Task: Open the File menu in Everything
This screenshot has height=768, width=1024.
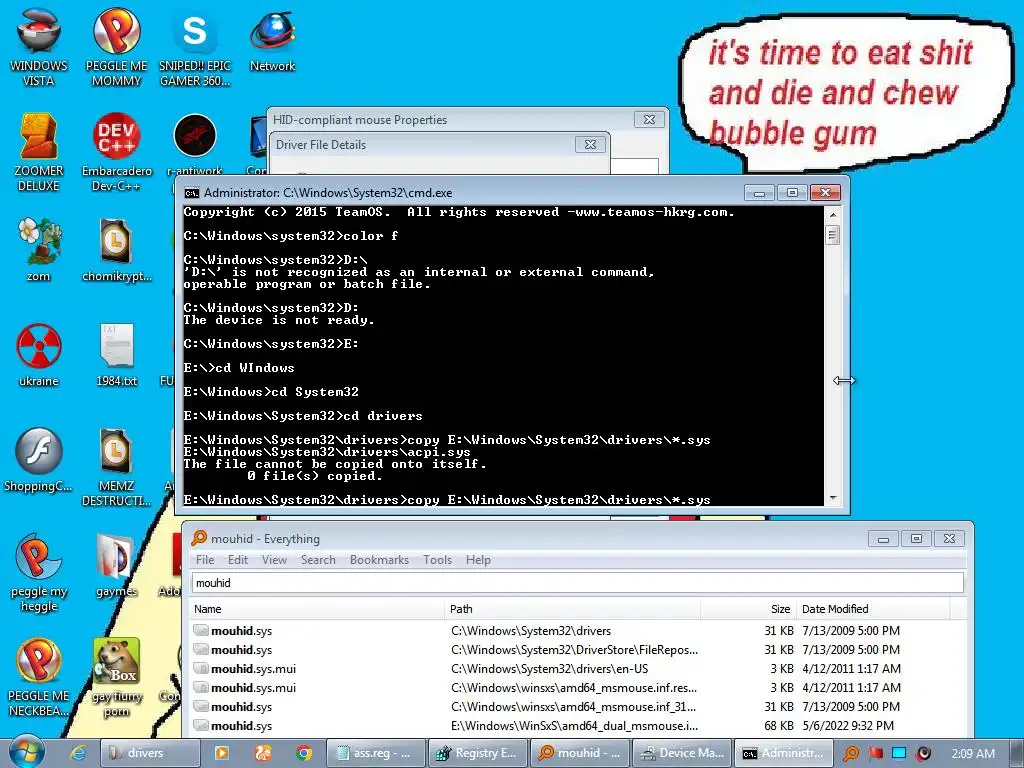Action: (x=205, y=560)
